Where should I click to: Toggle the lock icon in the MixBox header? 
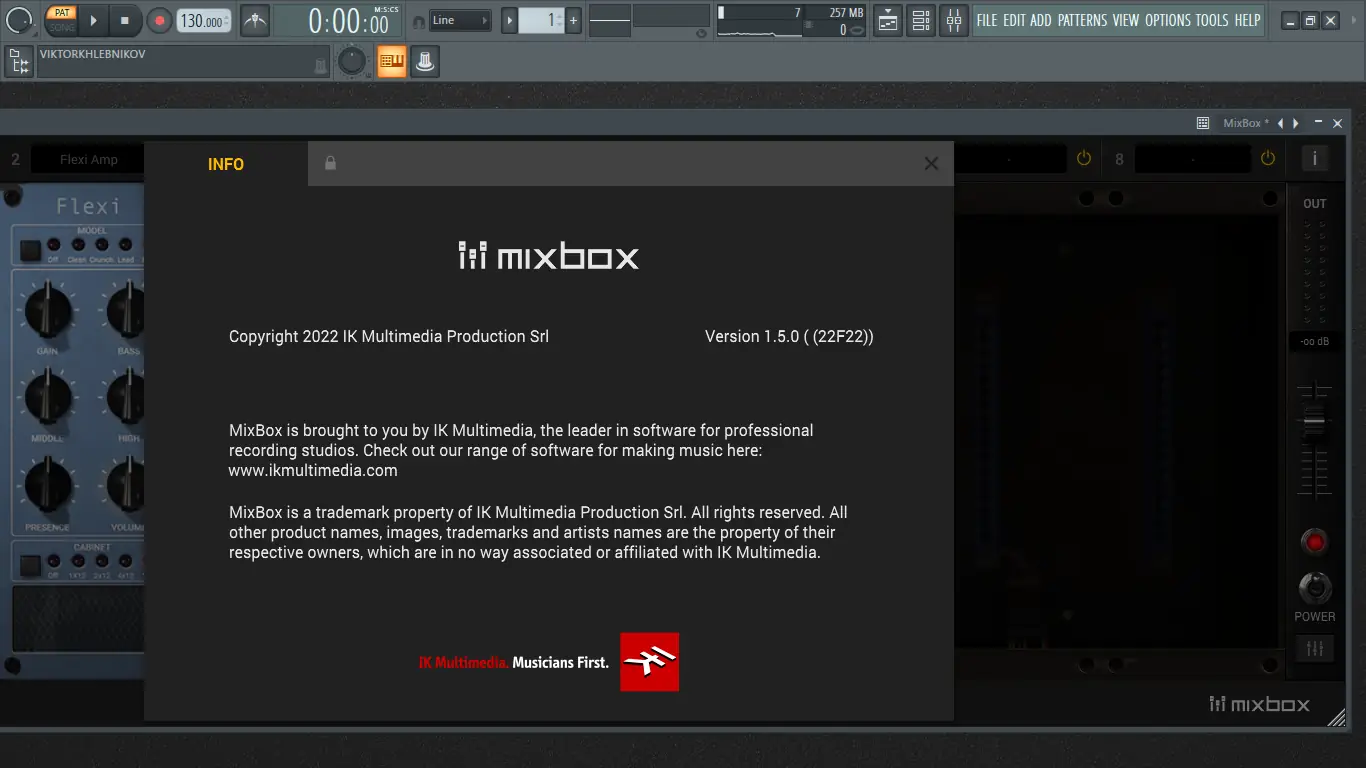point(330,163)
